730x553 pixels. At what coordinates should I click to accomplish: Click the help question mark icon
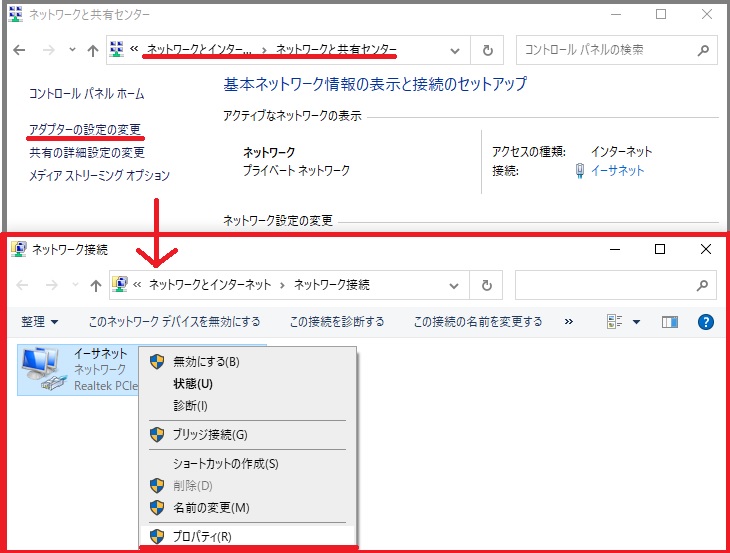pyautogui.click(x=705, y=322)
